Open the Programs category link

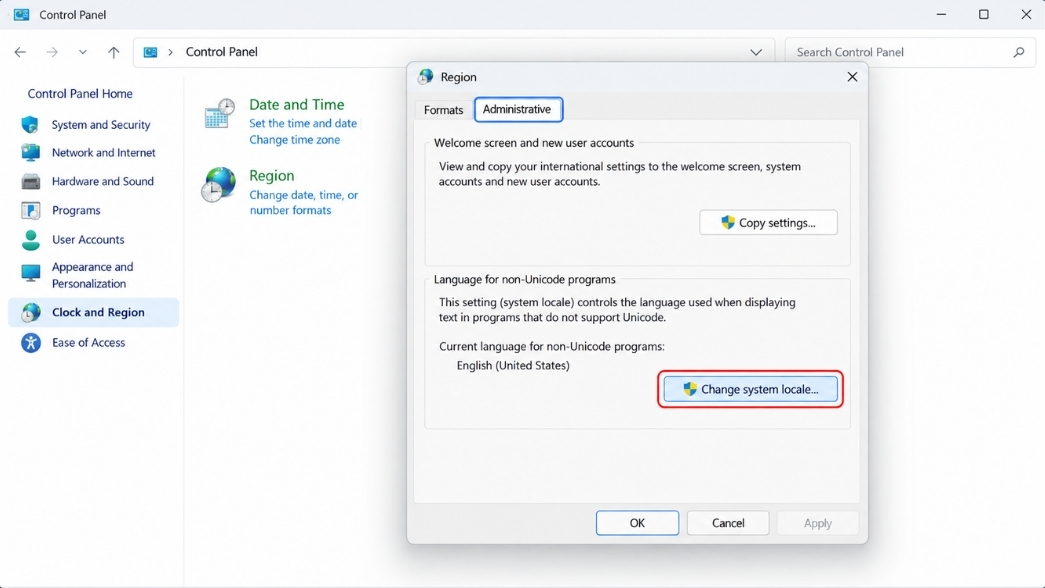coord(76,211)
